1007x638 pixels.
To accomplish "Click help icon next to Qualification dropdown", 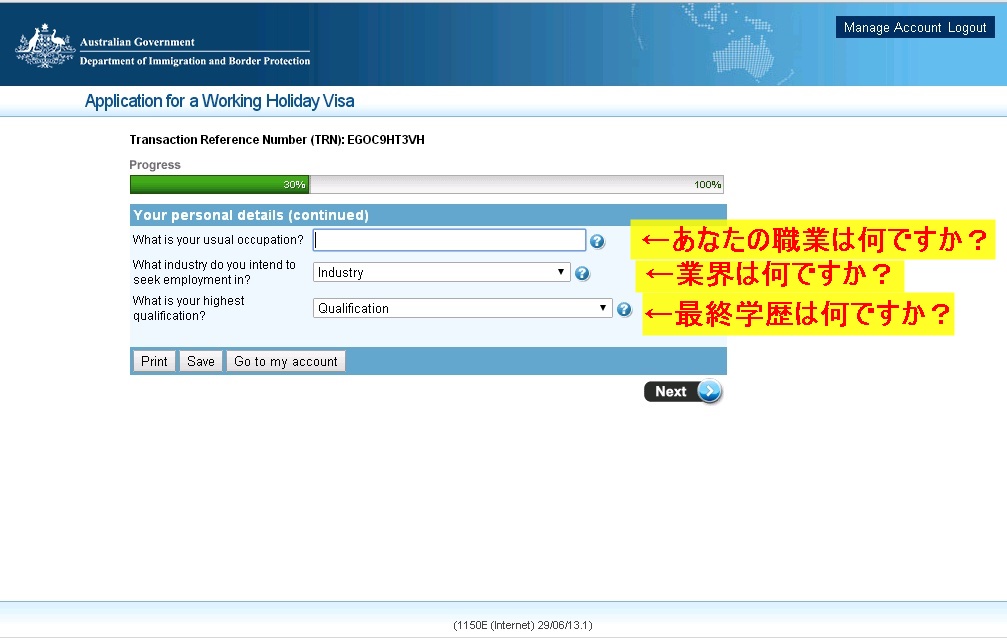I will coord(624,310).
